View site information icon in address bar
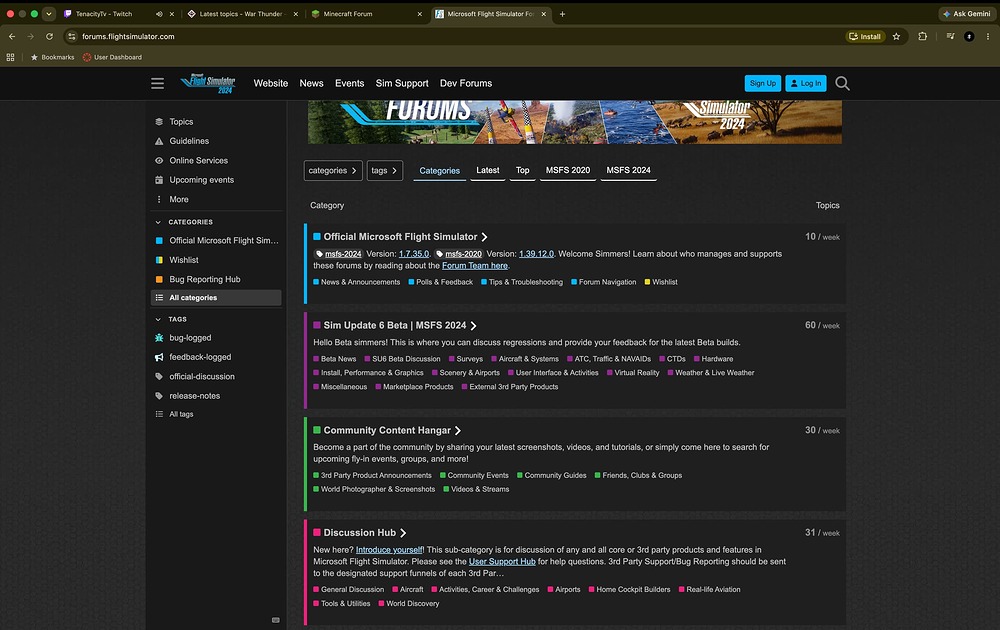The width and height of the screenshot is (1000, 630). [x=71, y=36]
